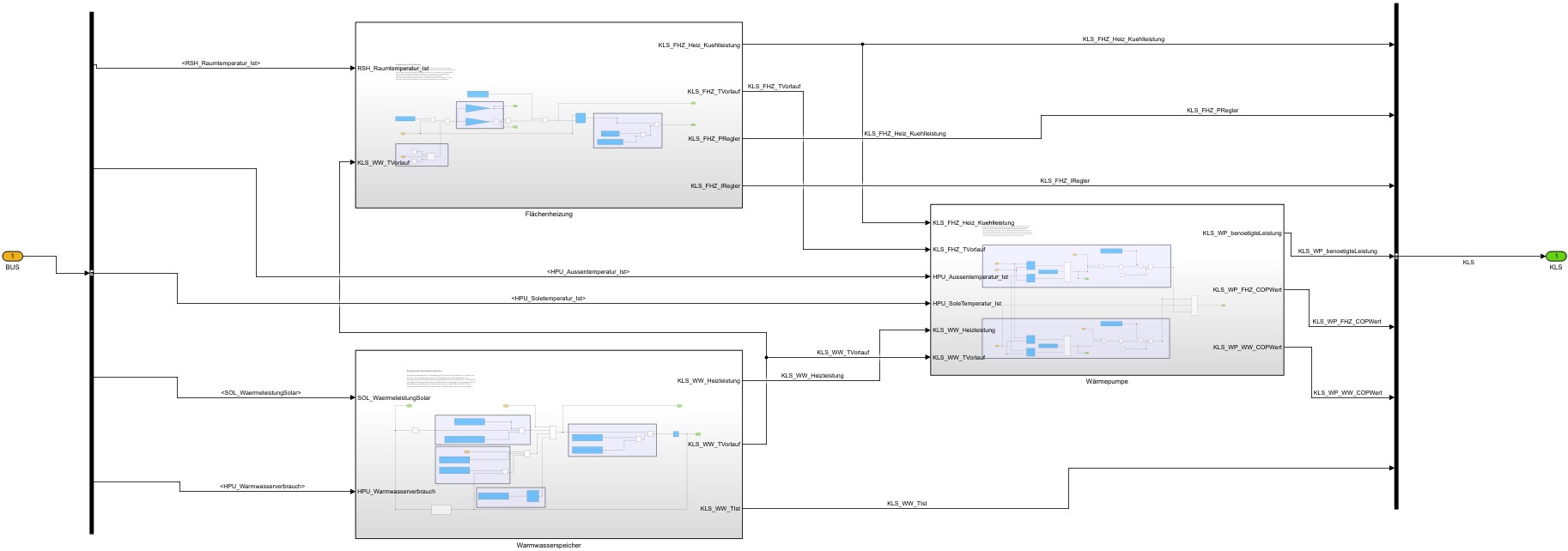Select the KLS_WP_FHZ_COPWert signal line label

1346,322
